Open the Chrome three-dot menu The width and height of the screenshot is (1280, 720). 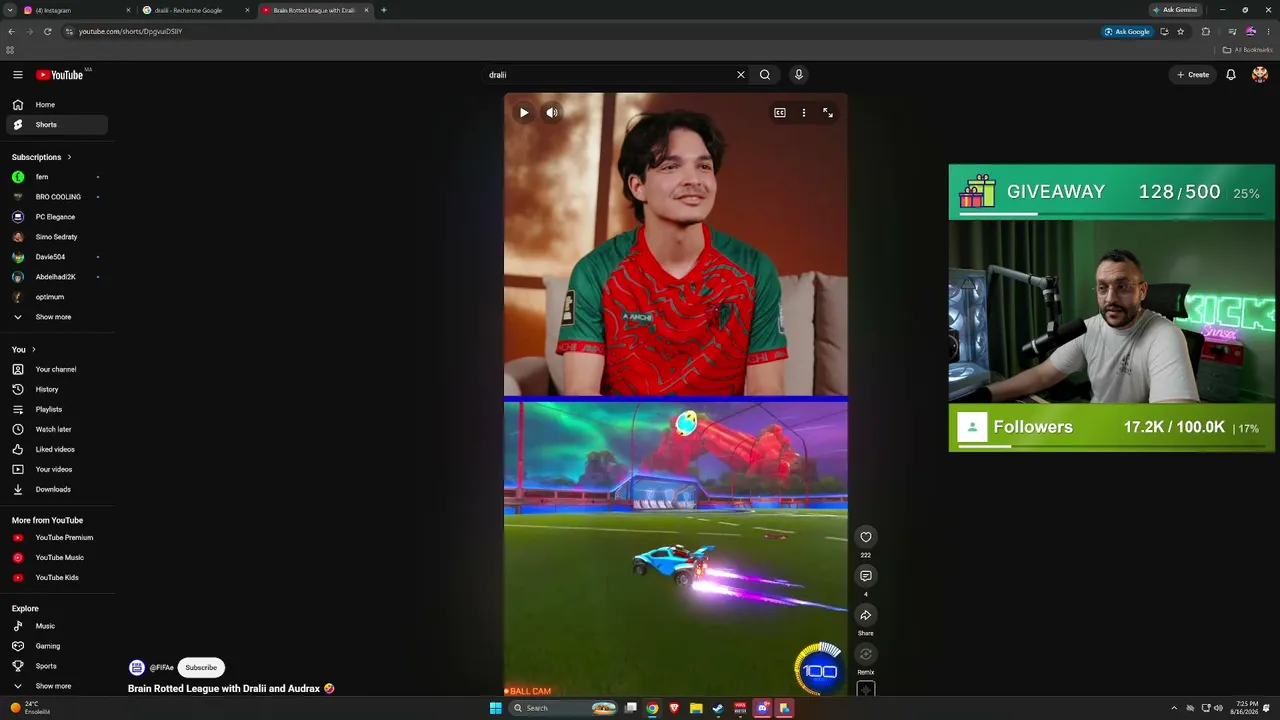coord(1269,32)
